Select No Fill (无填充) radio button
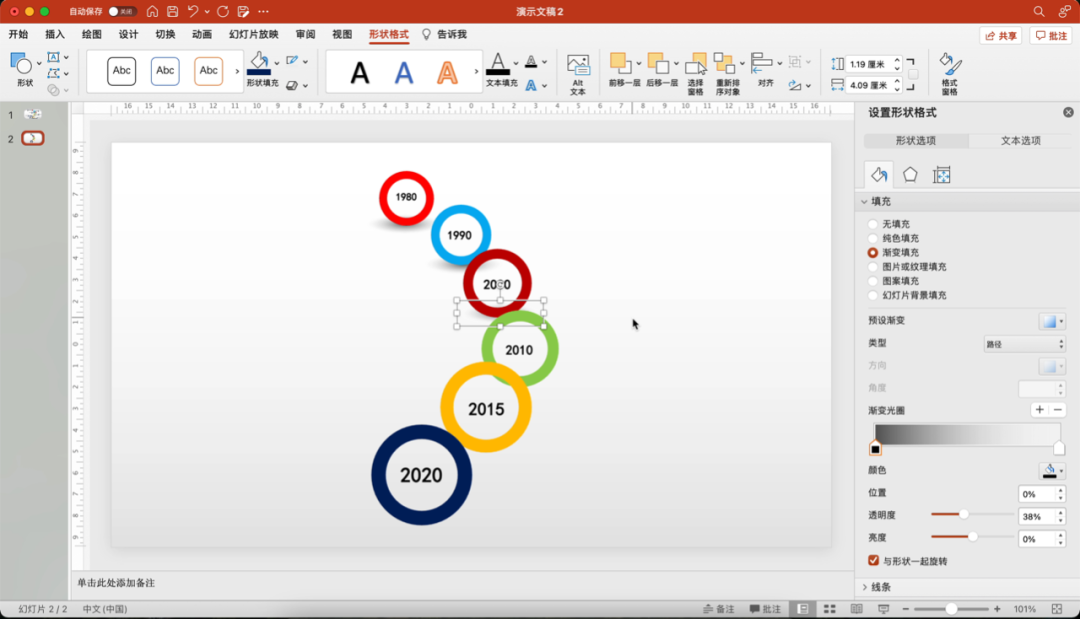This screenshot has height=619, width=1080. pos(873,224)
